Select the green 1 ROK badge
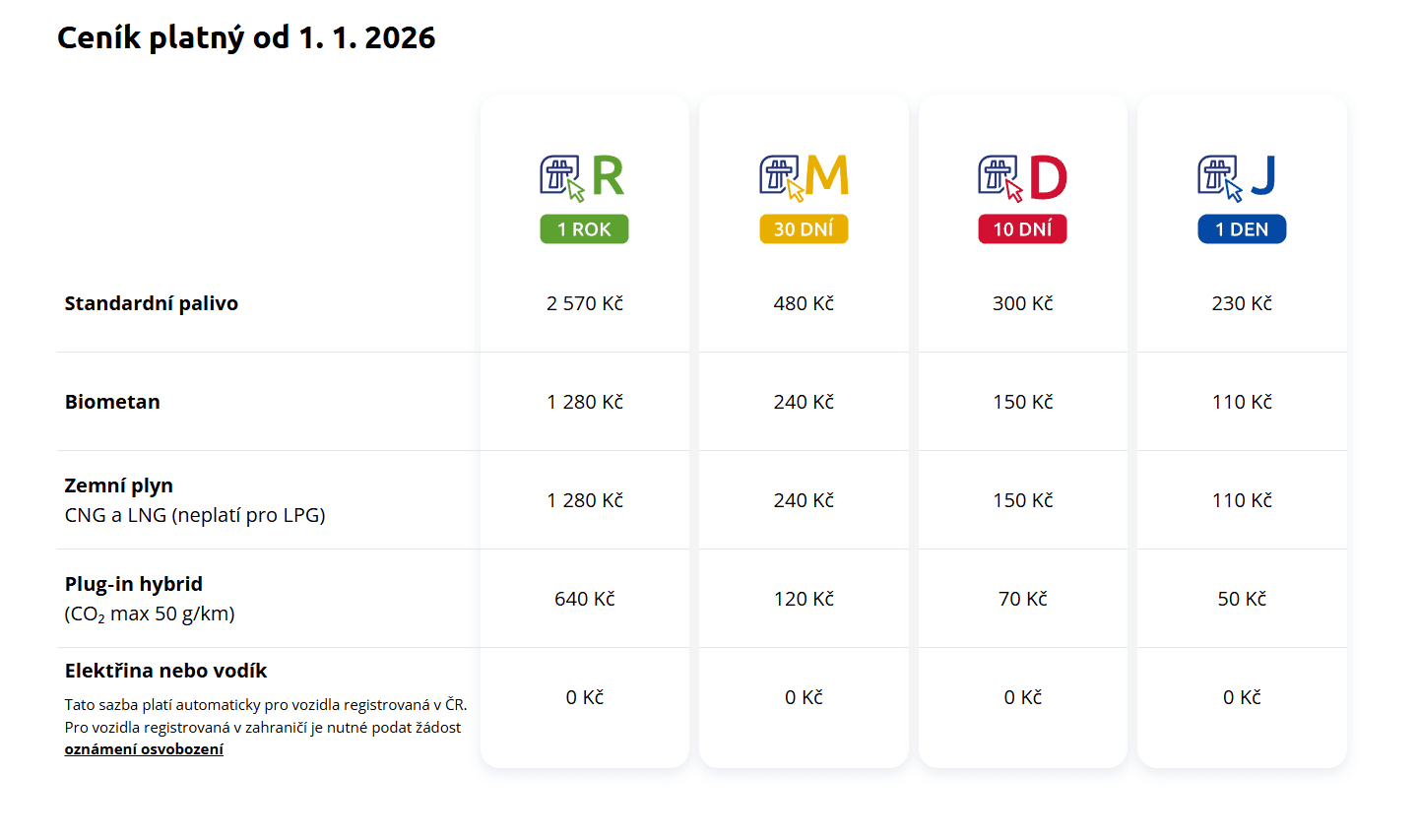This screenshot has width=1418, height=840. click(x=584, y=229)
